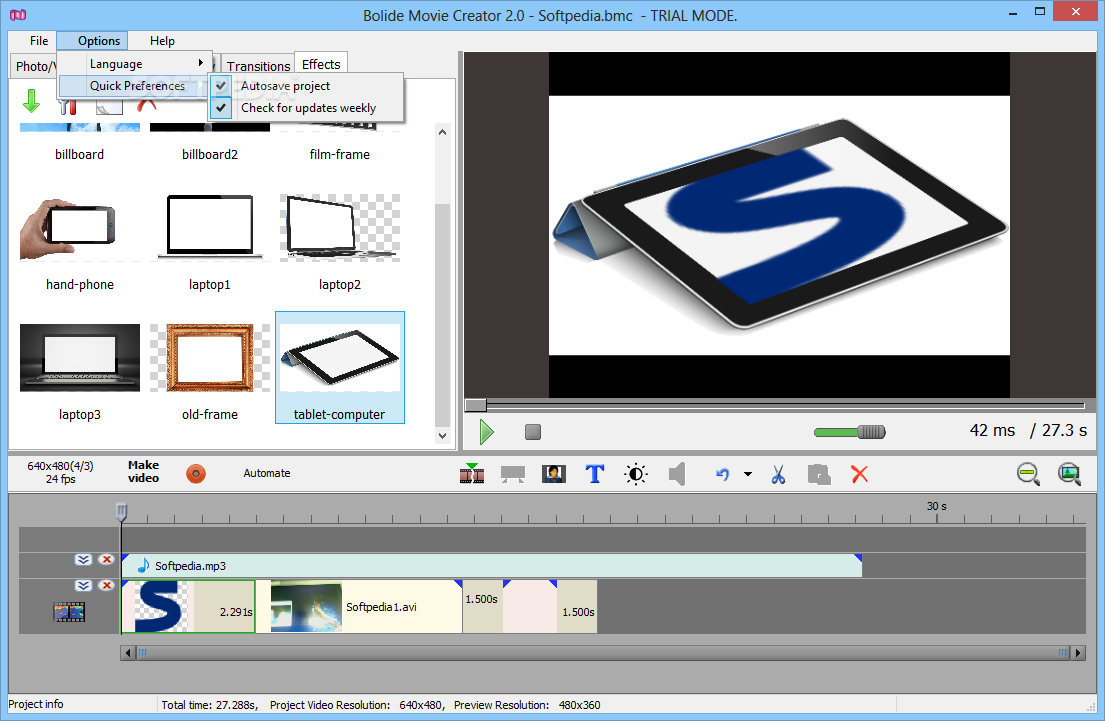Remove the Softpedia.mp3 audio track
The width and height of the screenshot is (1105, 721).
point(106,560)
